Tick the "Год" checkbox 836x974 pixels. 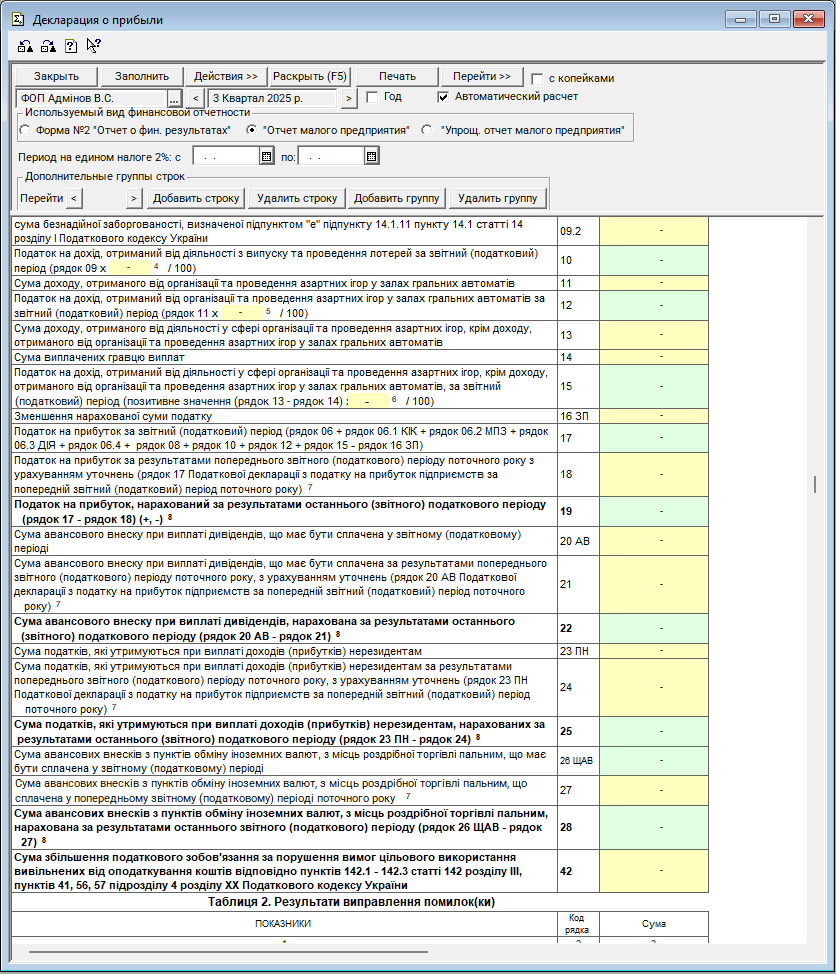click(x=372, y=97)
